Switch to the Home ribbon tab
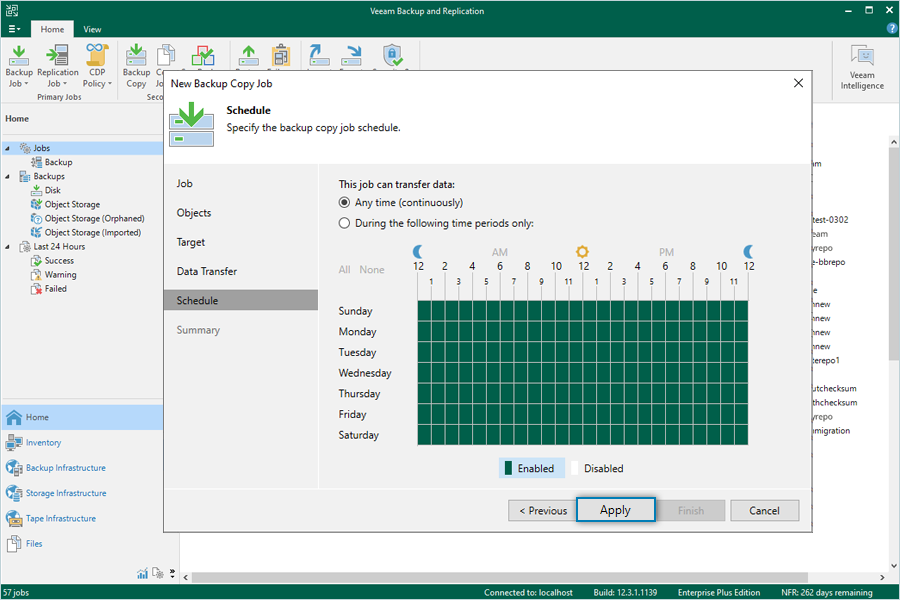 pos(52,29)
